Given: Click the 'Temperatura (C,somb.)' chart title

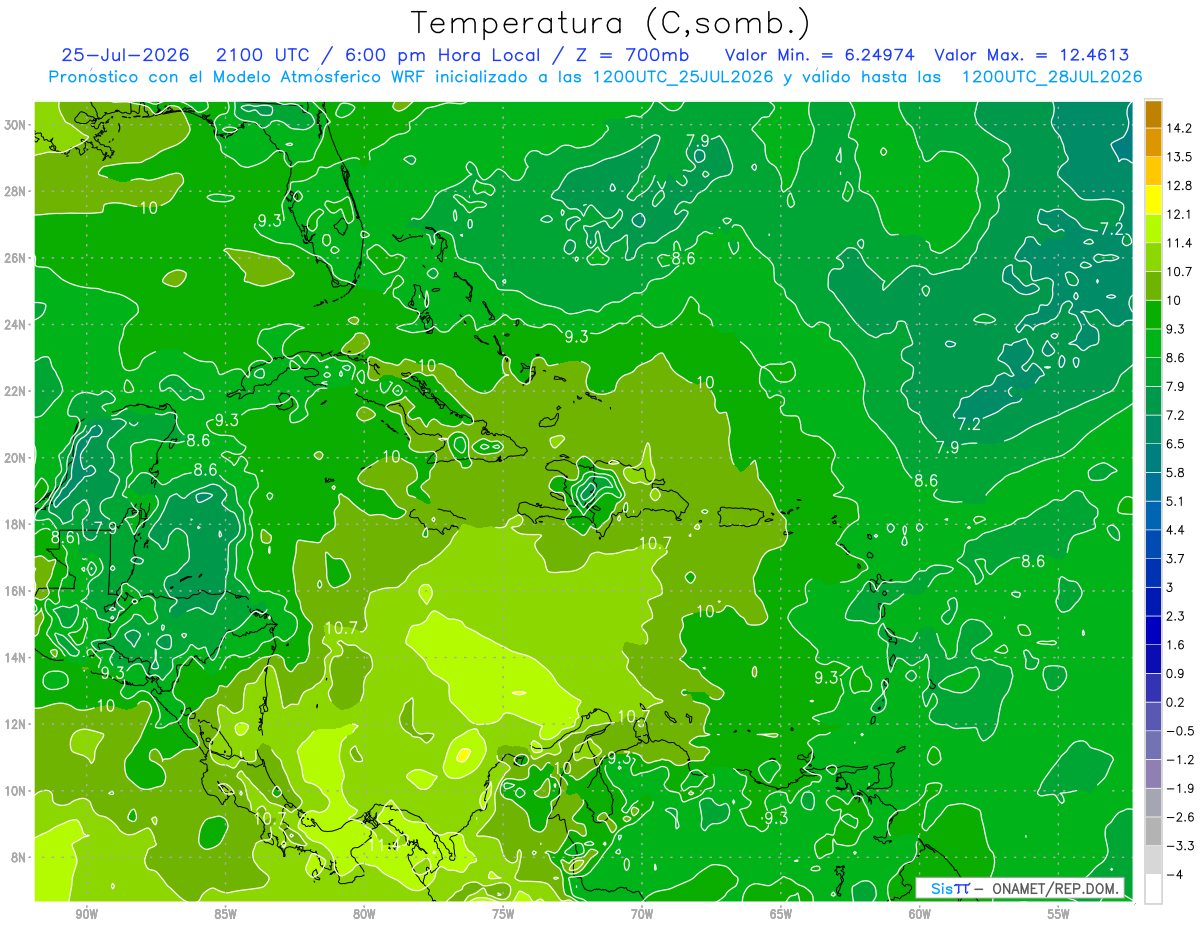Looking at the screenshot, I should (611, 22).
